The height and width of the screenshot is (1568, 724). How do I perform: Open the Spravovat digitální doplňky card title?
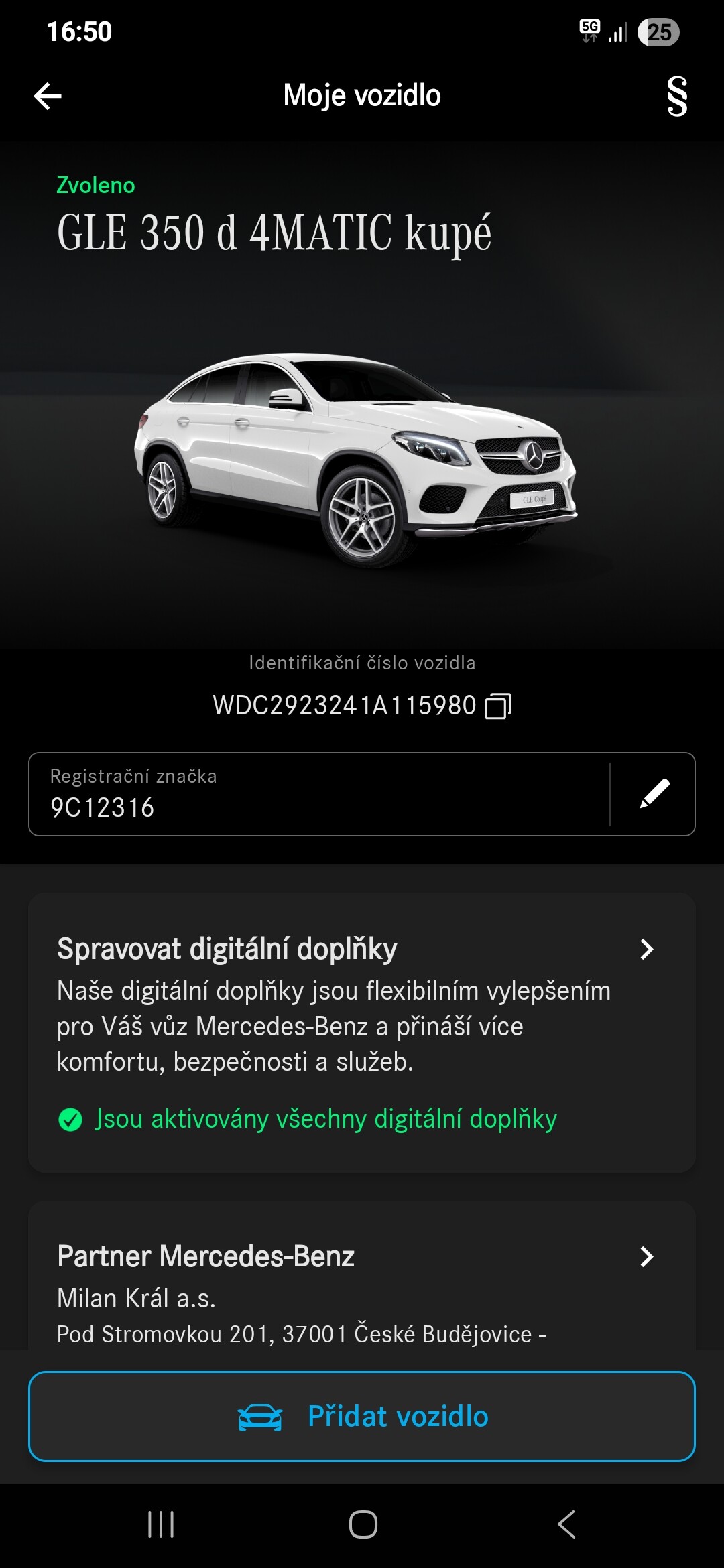click(227, 950)
